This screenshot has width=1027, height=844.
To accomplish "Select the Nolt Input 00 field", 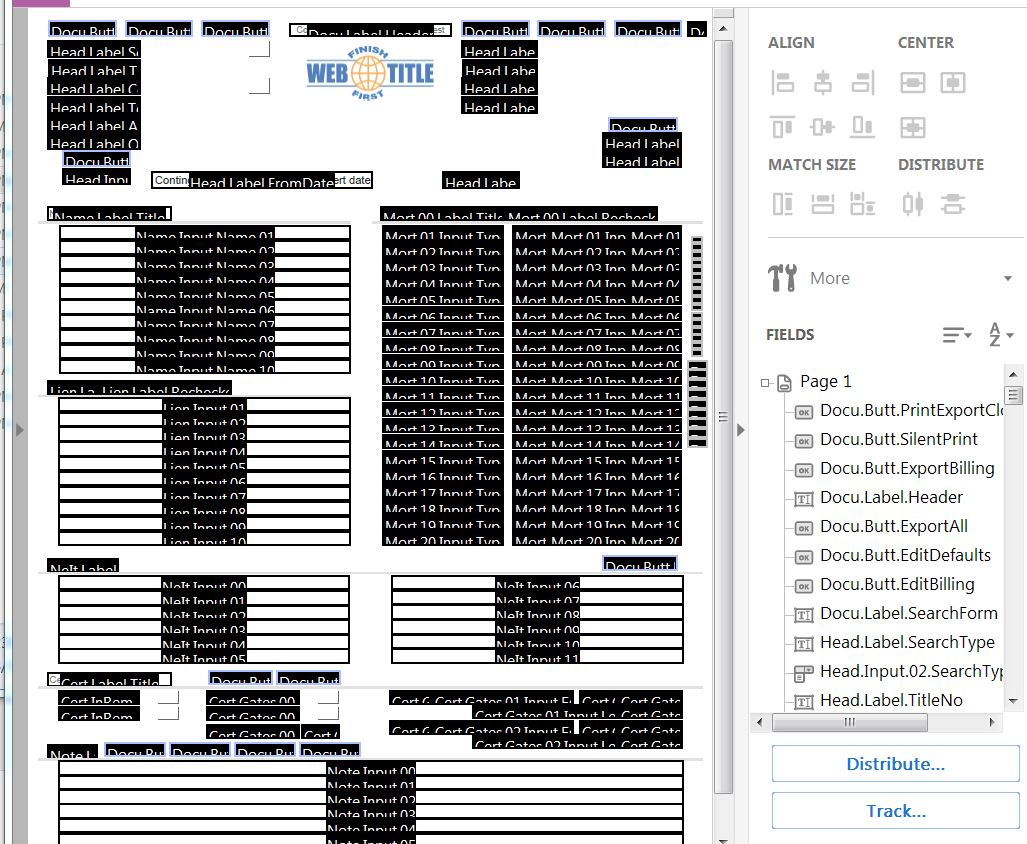I will click(x=204, y=583).
